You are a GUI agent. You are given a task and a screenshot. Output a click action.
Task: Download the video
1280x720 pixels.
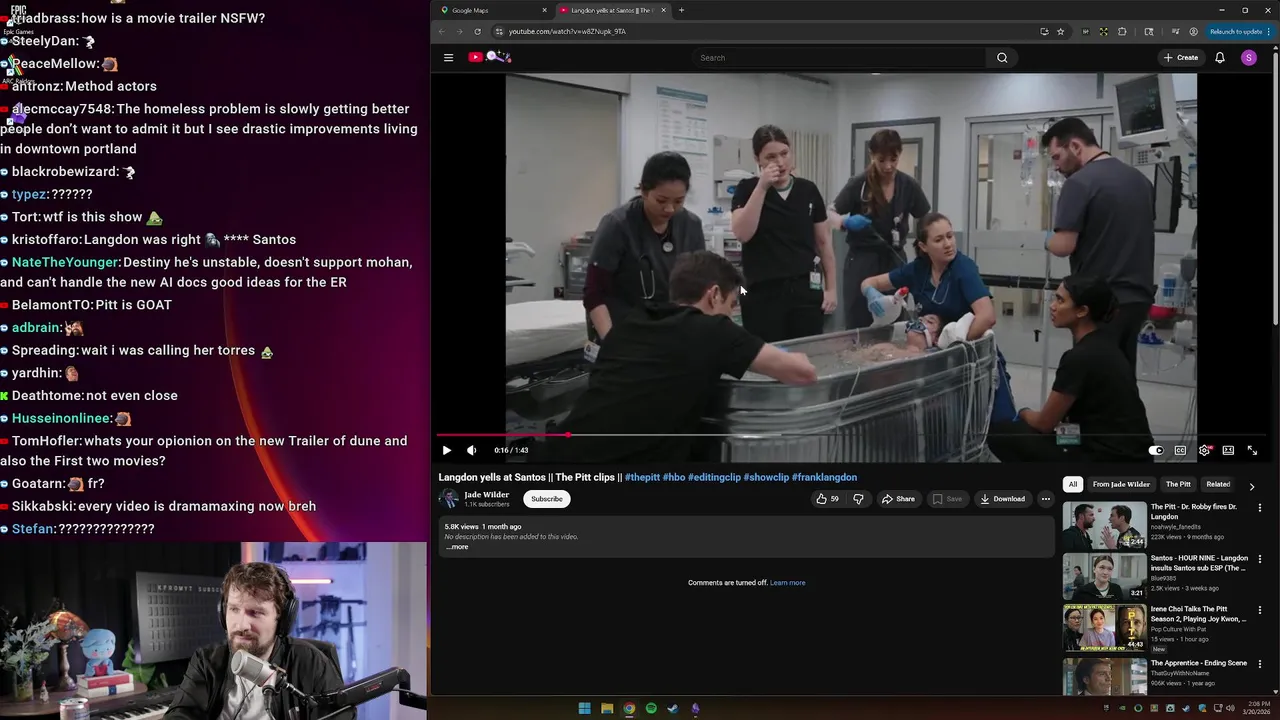[1002, 499]
